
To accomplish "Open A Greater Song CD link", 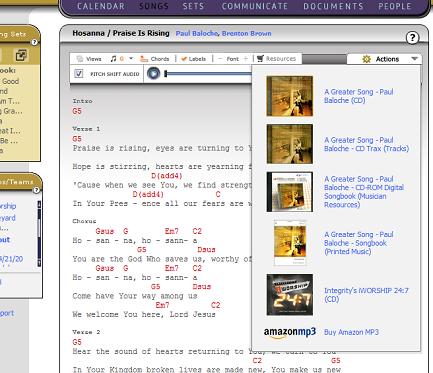I will point(359,96).
